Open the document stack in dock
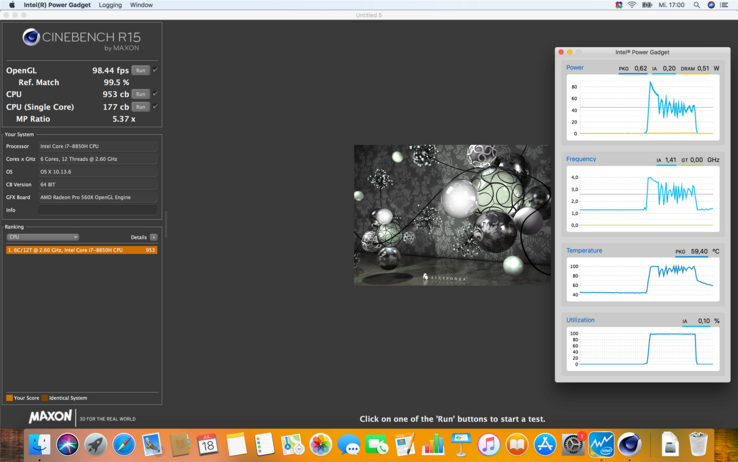The image size is (738, 462). (670, 445)
